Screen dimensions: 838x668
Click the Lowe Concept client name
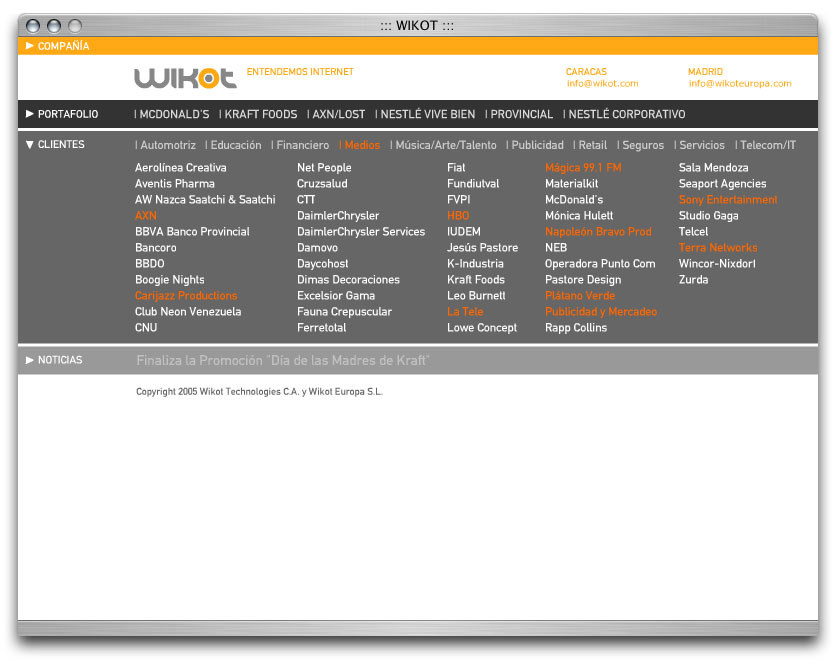482,328
